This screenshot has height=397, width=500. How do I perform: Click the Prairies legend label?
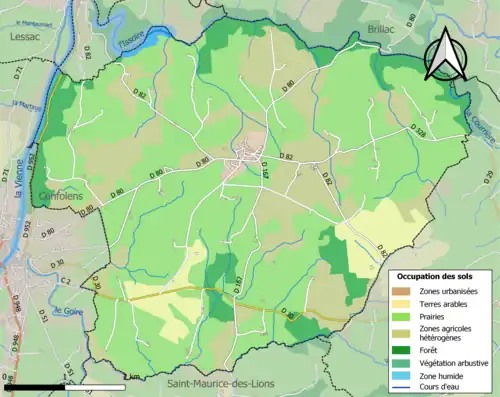pyautogui.click(x=432, y=317)
